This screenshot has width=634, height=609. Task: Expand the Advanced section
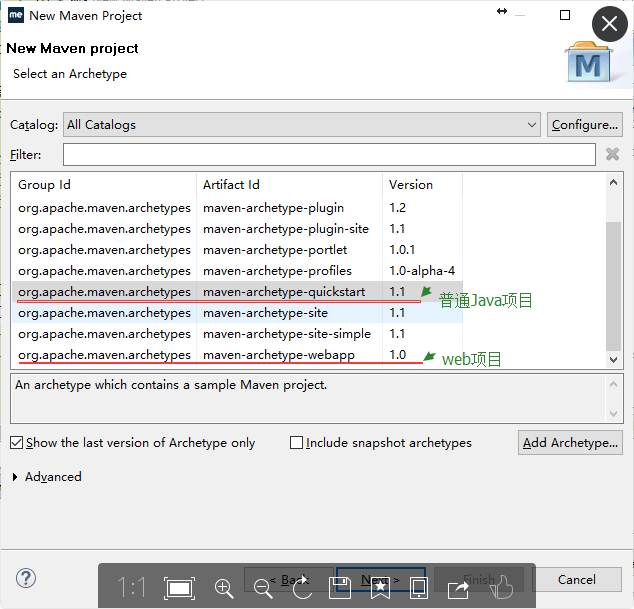(x=15, y=477)
